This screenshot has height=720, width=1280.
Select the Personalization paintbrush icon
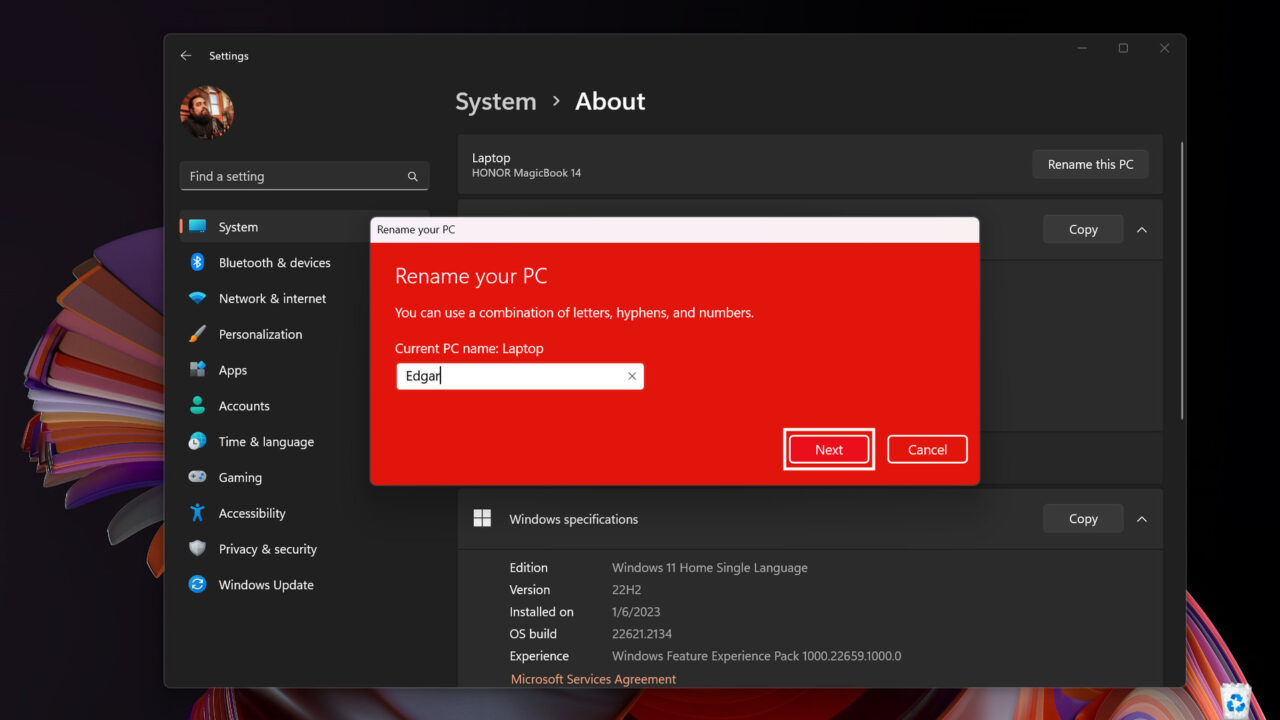pyautogui.click(x=198, y=334)
